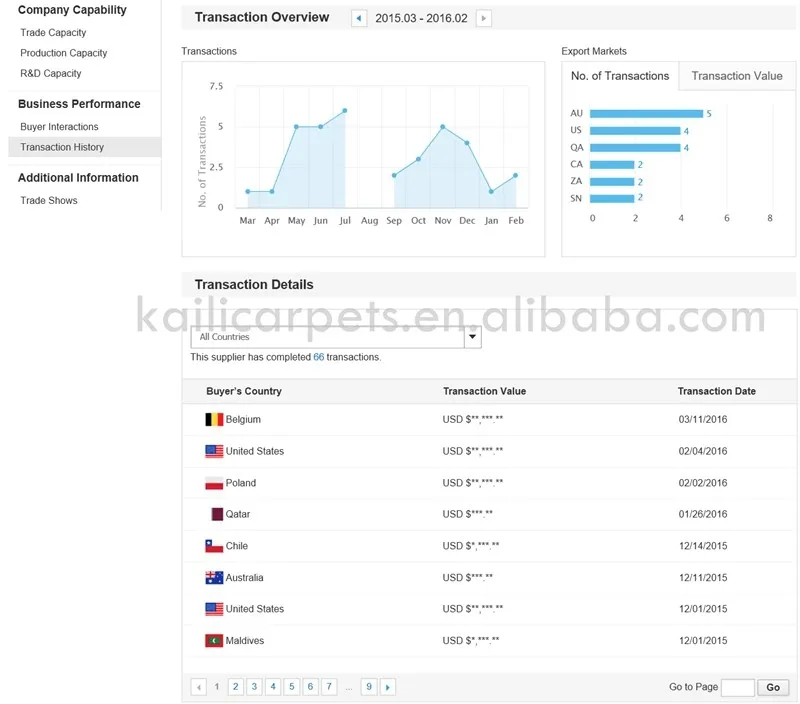
Task: Open the All Countries dropdown
Action: click(473, 337)
